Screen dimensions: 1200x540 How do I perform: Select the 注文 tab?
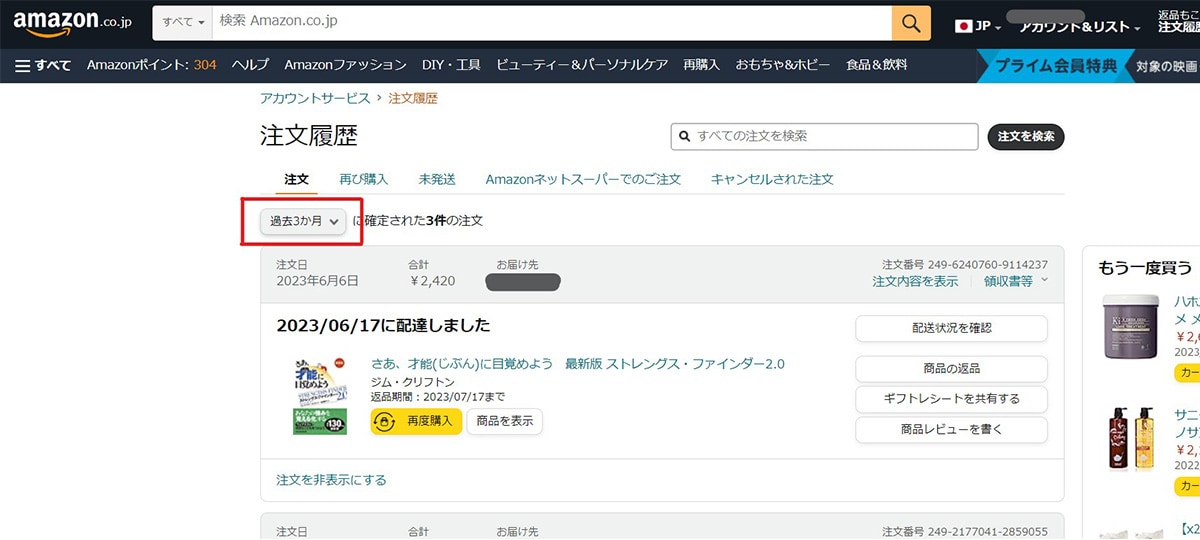296,179
